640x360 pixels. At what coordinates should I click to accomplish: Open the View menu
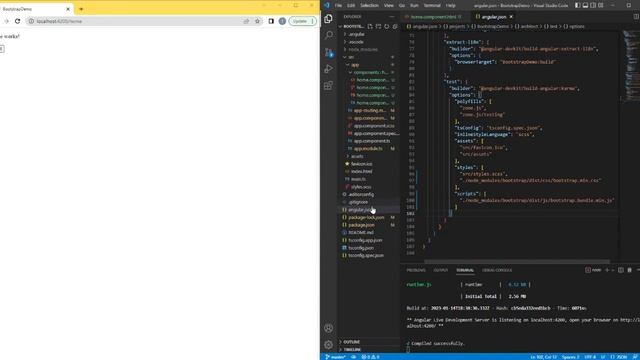coord(389,5)
